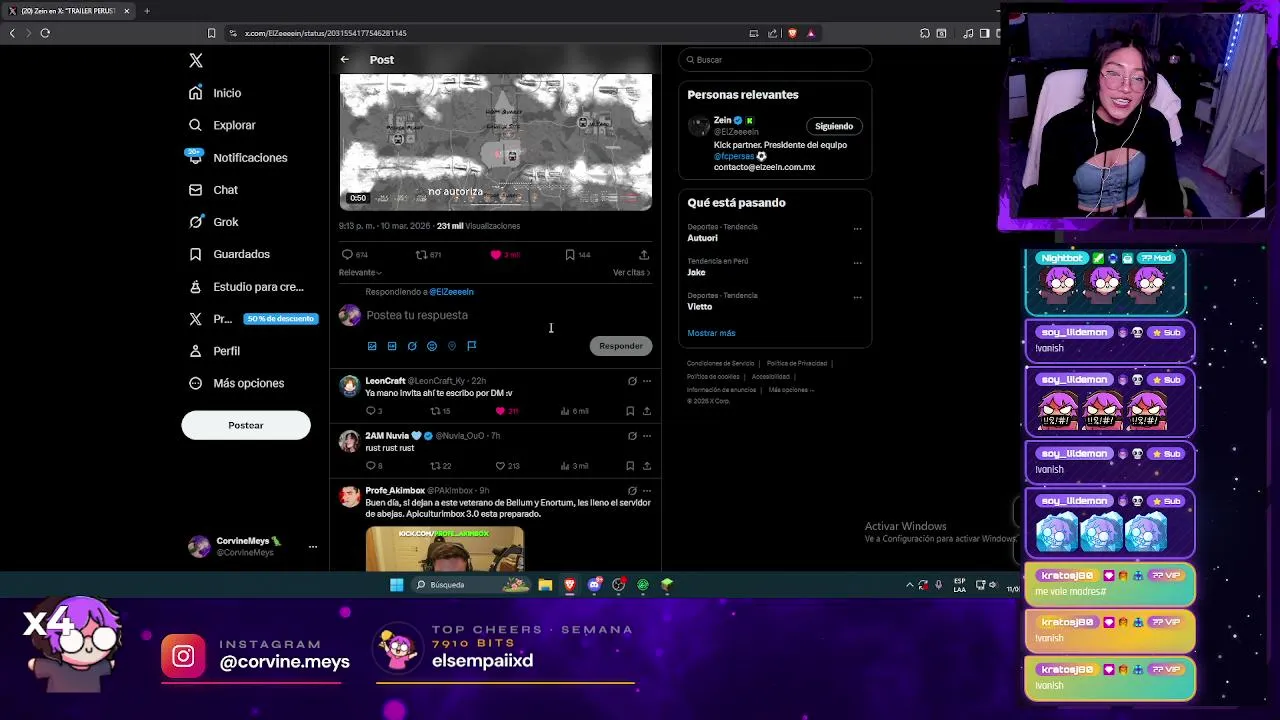This screenshot has height=720, width=1280.
Task: Click the flag icon in reply toolbar
Action: coord(472,346)
